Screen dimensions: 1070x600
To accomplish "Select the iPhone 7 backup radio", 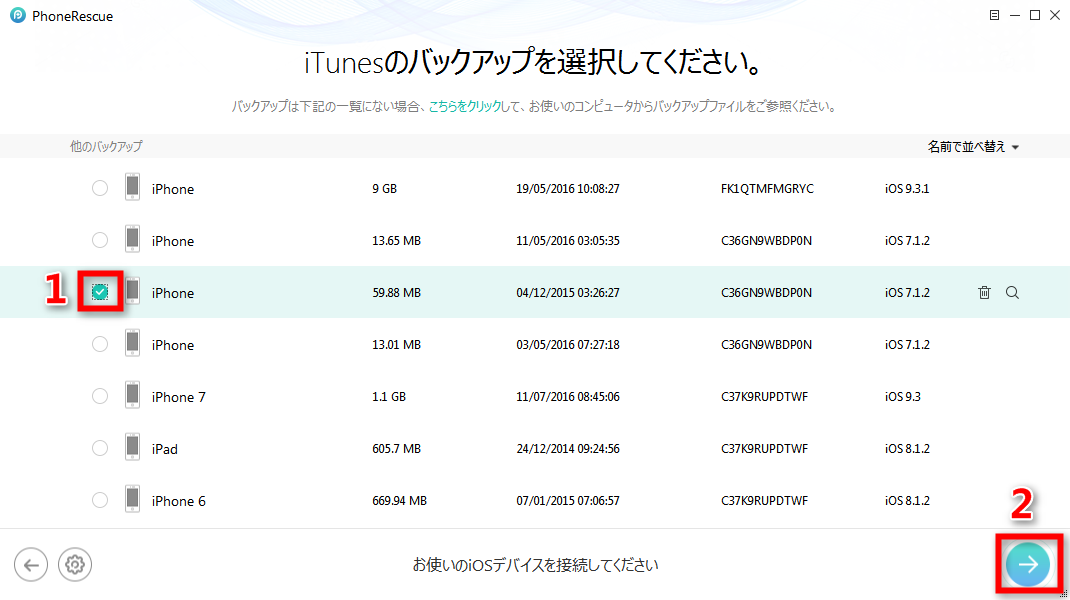I will click(100, 397).
